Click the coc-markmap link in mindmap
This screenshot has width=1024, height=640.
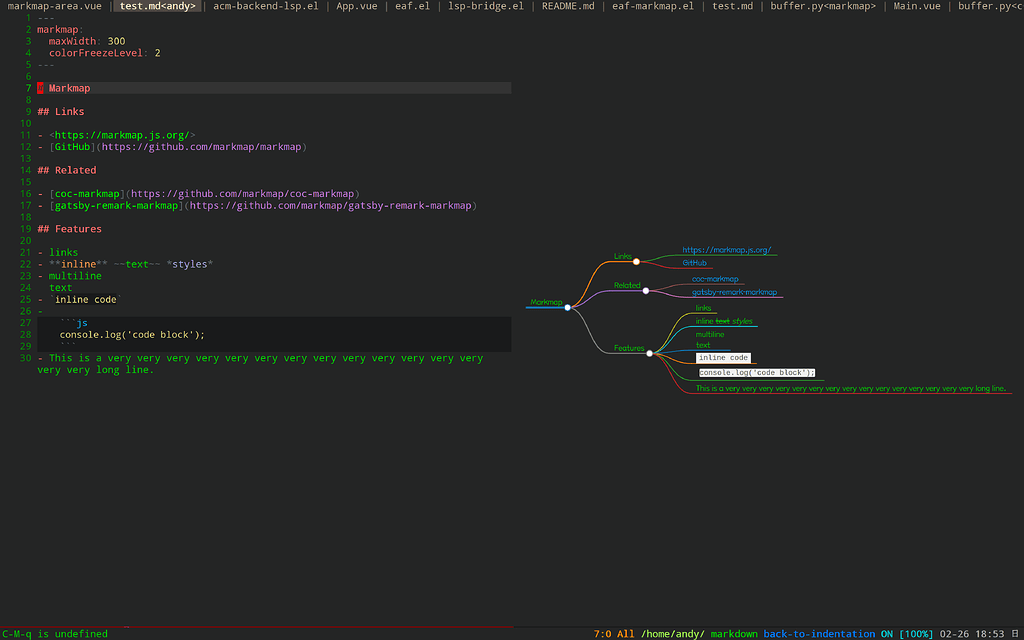point(715,279)
